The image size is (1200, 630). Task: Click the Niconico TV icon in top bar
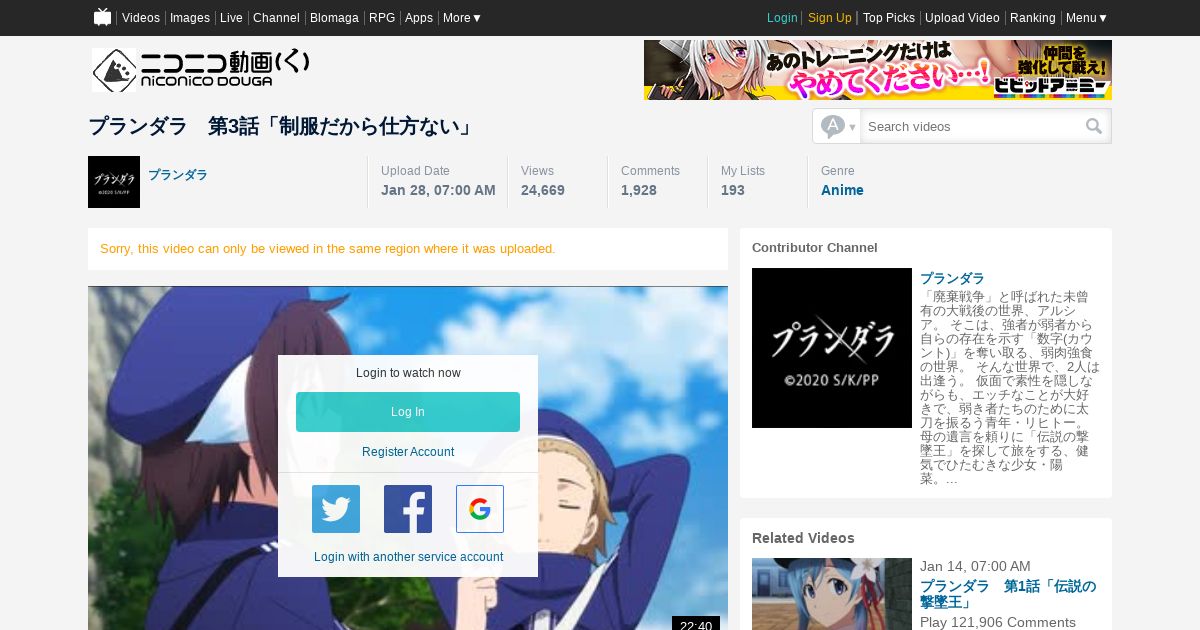pyautogui.click(x=102, y=17)
